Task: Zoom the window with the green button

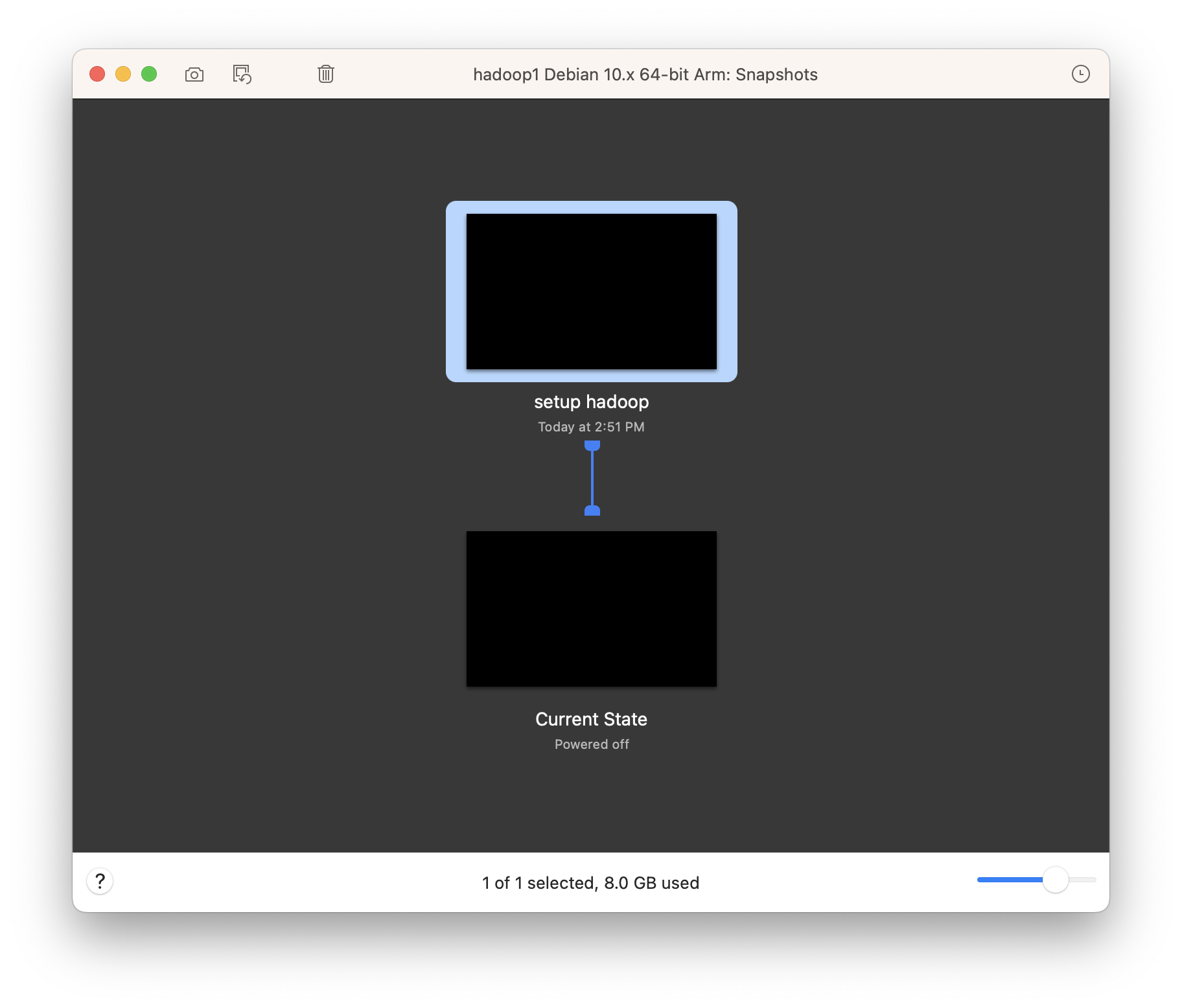Action: pyautogui.click(x=149, y=74)
